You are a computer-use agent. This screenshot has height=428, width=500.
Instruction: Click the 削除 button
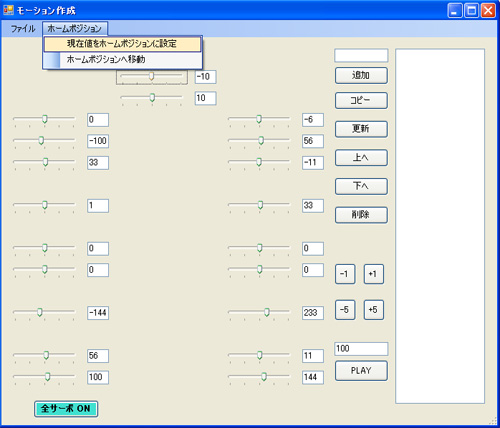pos(361,215)
